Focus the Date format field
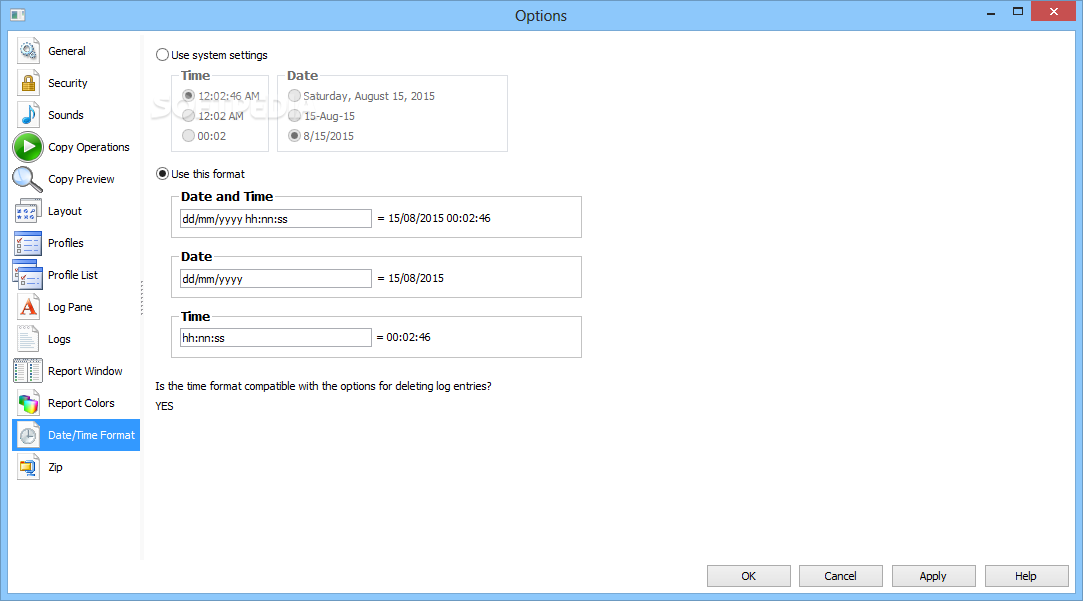 276,278
